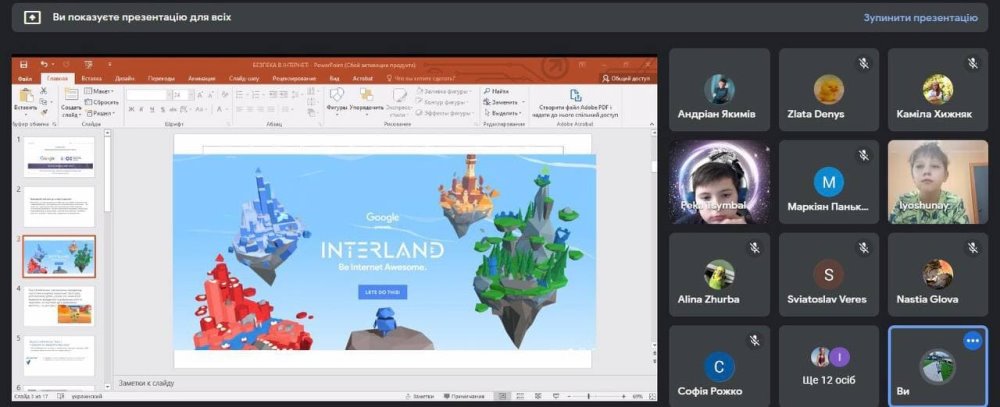Click the Упорядочить arrange icon
Image resolution: width=1000 pixels, height=407 pixels.
(366, 94)
